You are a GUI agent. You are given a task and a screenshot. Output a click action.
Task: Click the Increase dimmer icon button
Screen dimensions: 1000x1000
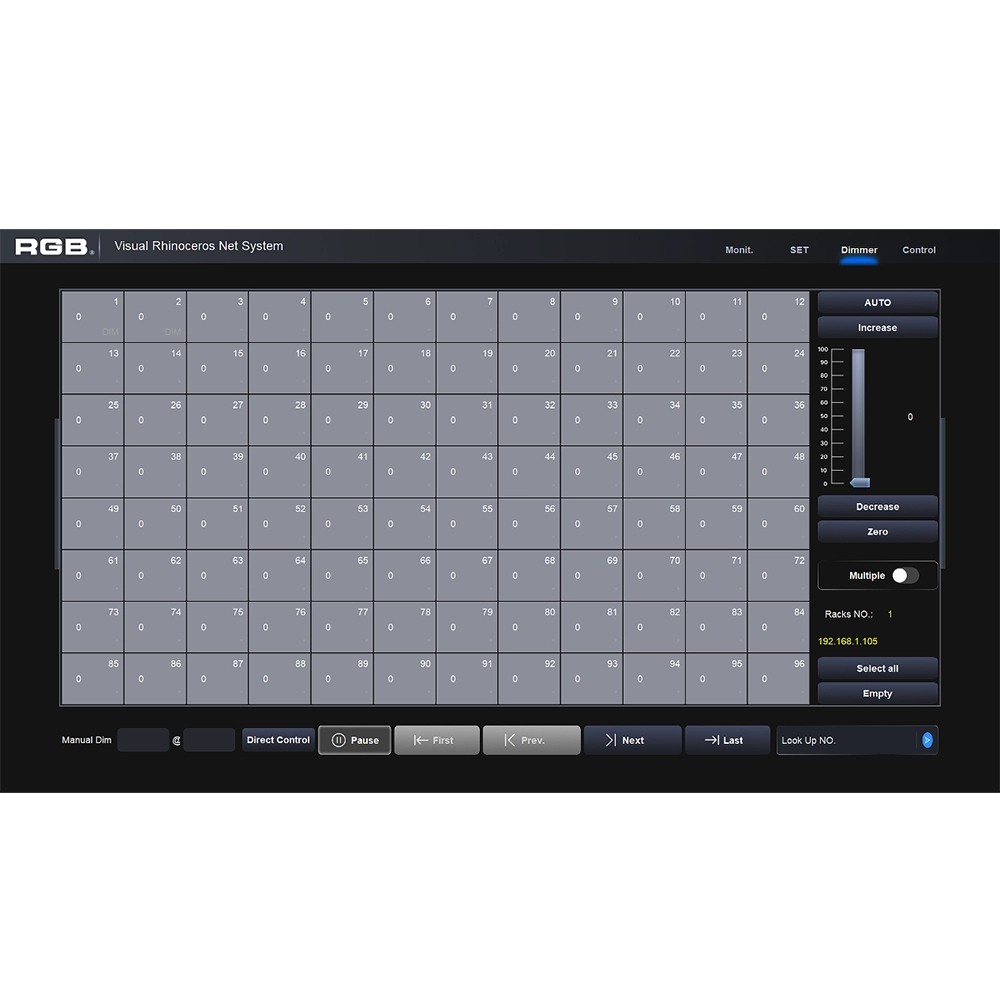pyautogui.click(x=877, y=327)
